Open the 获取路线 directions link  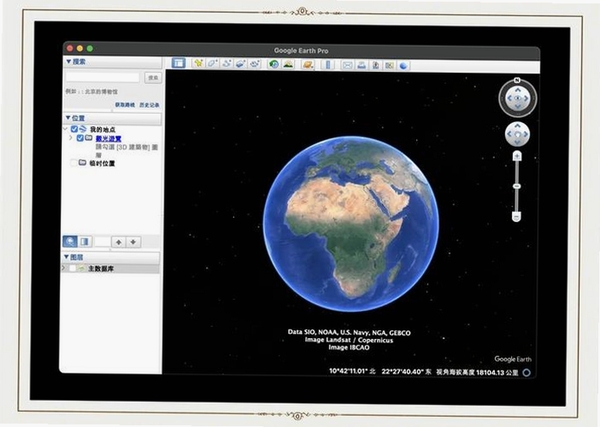point(125,104)
